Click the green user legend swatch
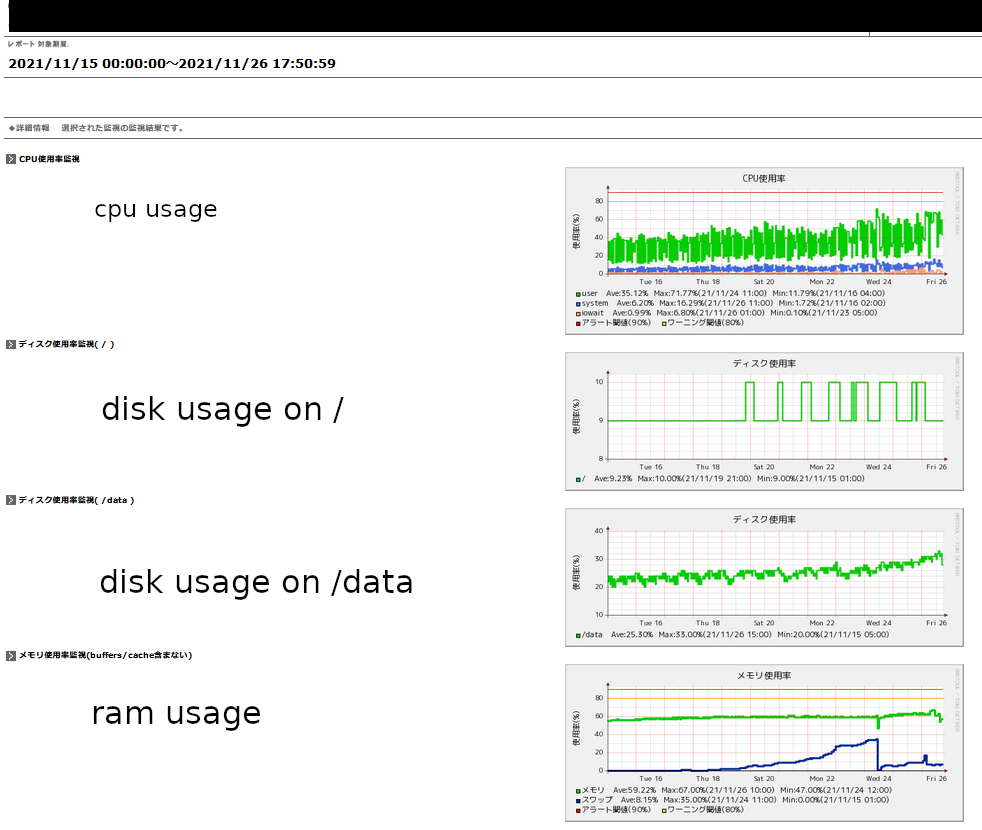This screenshot has width=982, height=830. pos(578,294)
